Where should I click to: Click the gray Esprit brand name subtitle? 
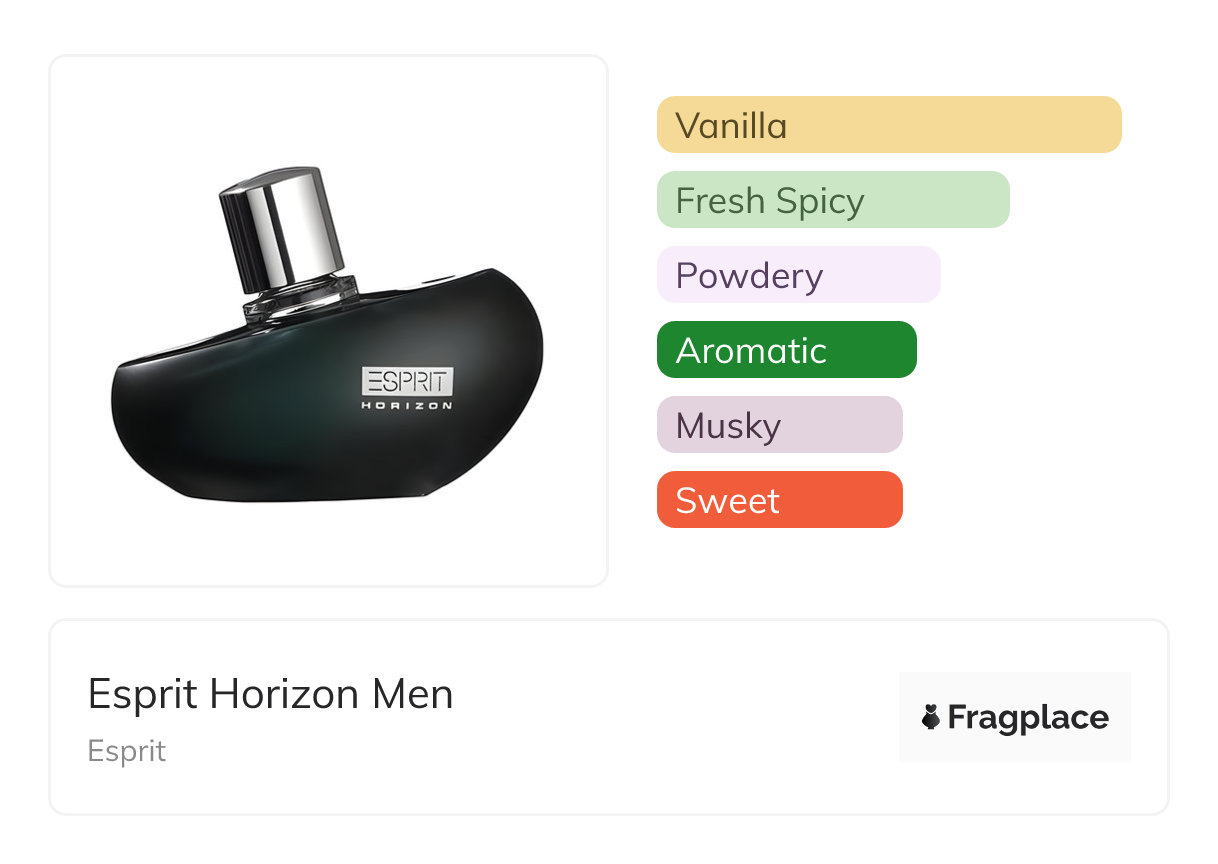127,751
